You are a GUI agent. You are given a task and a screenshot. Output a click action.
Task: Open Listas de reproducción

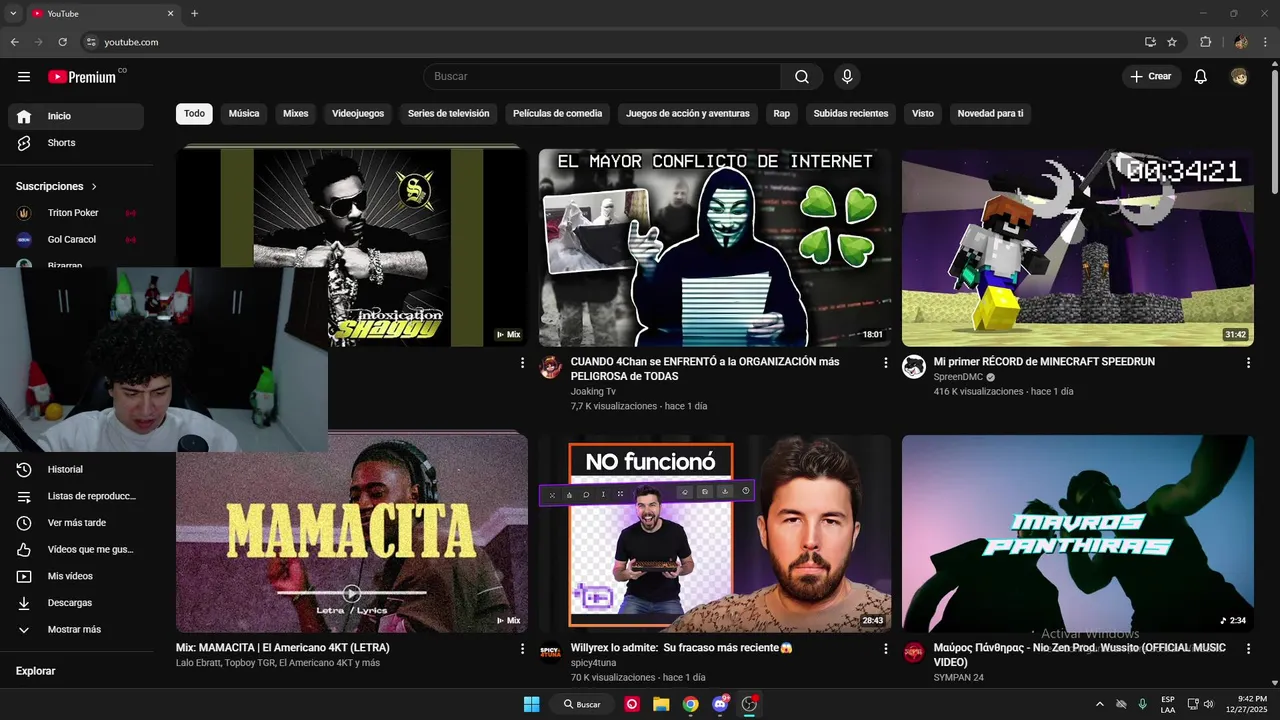(x=76, y=496)
